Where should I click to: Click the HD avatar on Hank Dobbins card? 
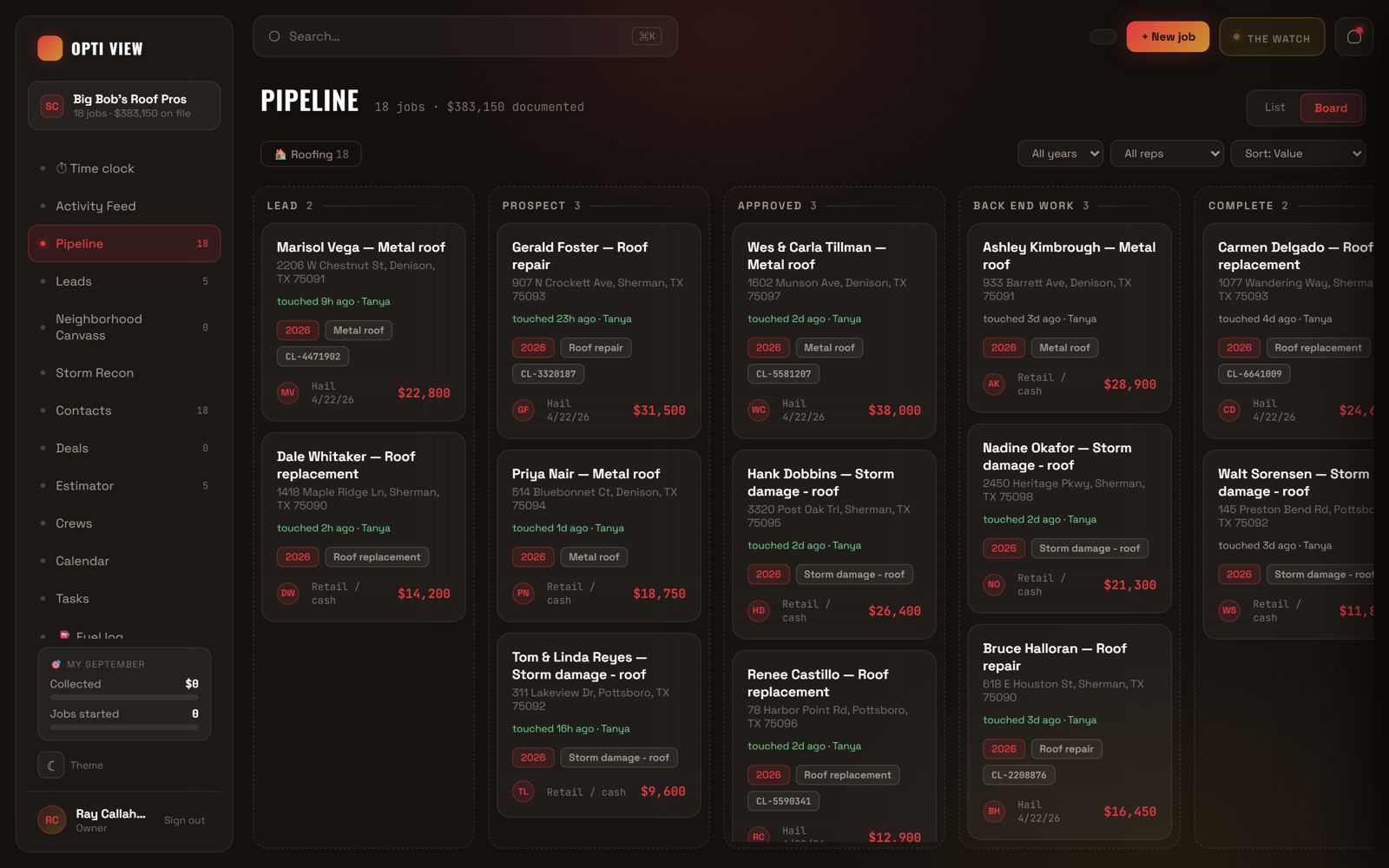[759, 611]
